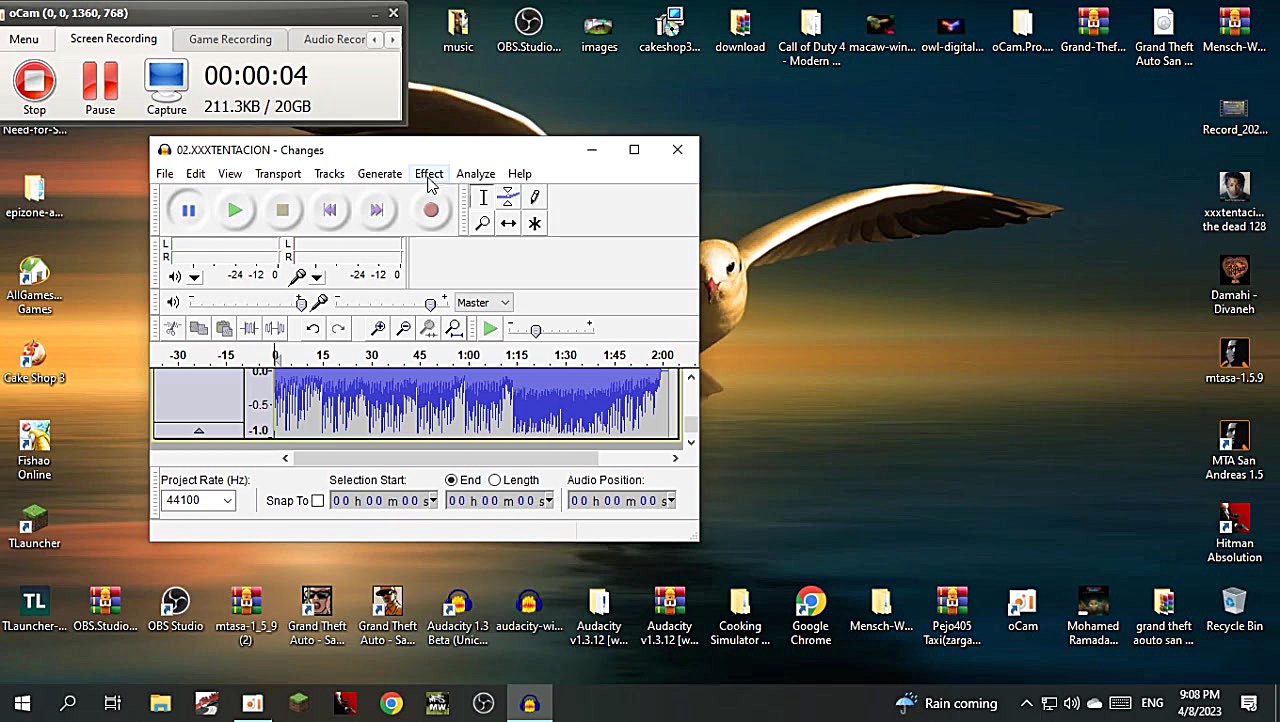
Task: Select the Time Shift tool
Action: pos(508,223)
